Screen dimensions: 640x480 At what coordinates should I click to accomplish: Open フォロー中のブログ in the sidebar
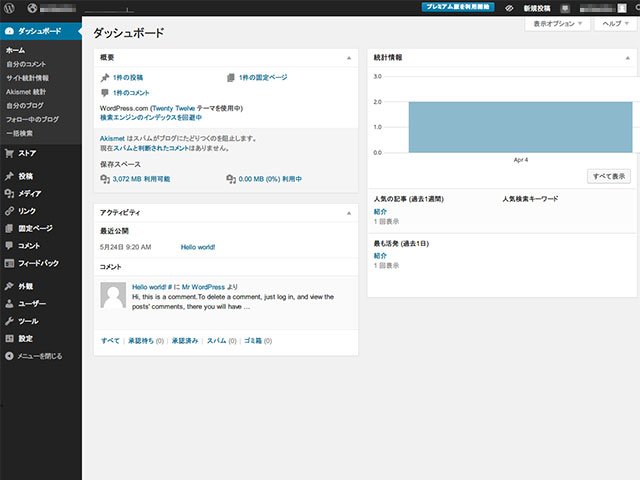pos(32,119)
